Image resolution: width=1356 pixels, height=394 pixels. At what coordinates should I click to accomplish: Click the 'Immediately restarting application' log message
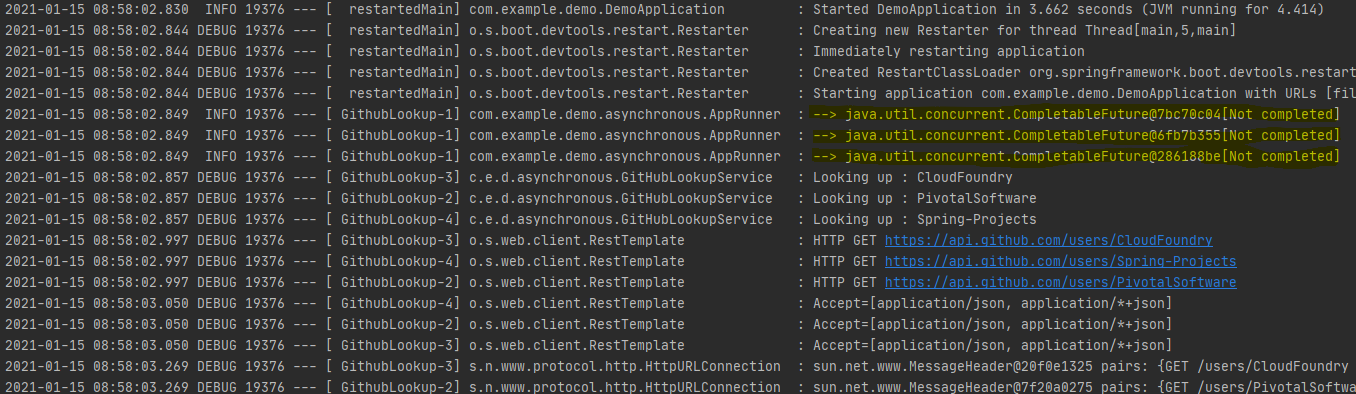click(948, 51)
